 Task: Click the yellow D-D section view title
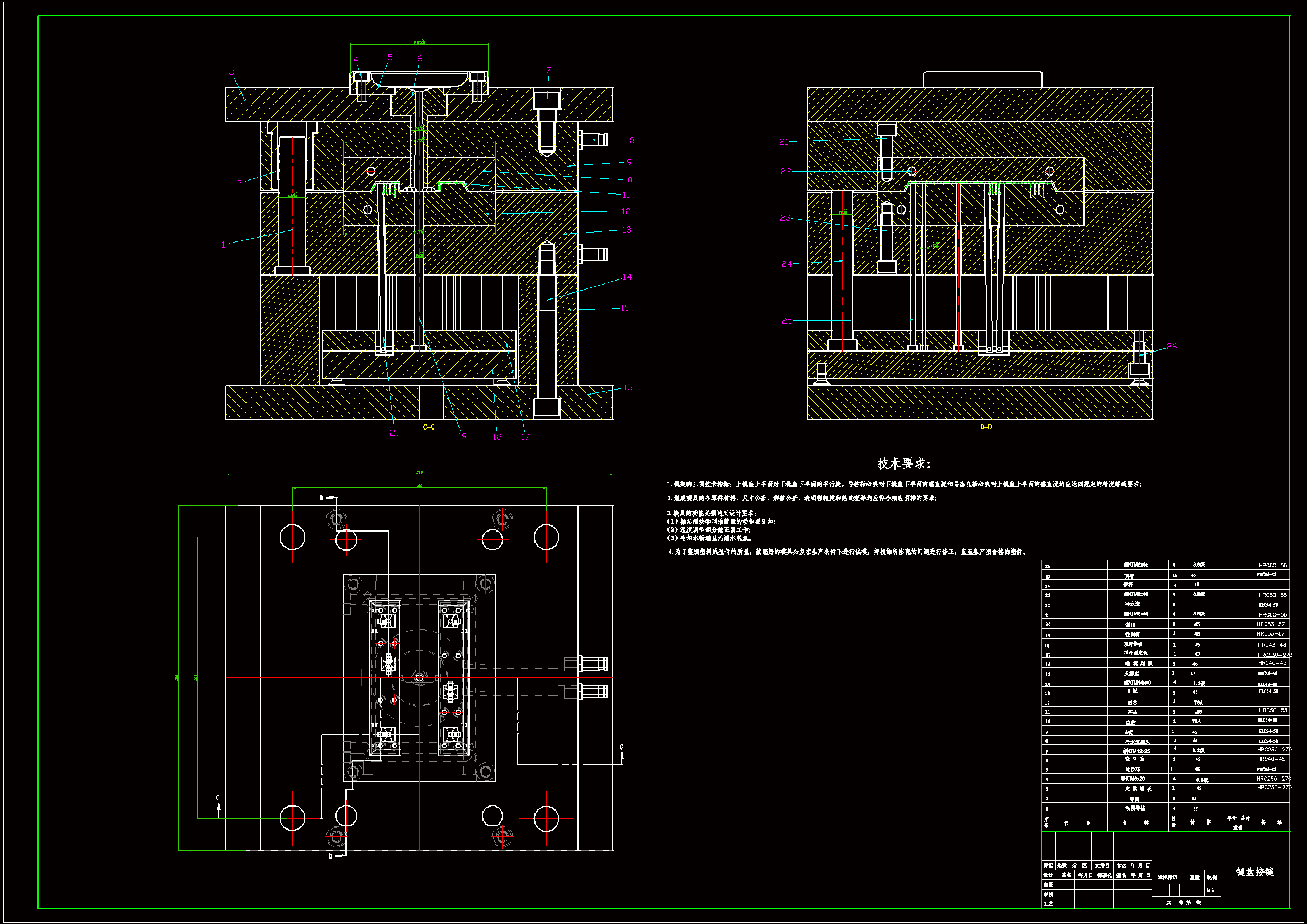click(x=986, y=427)
